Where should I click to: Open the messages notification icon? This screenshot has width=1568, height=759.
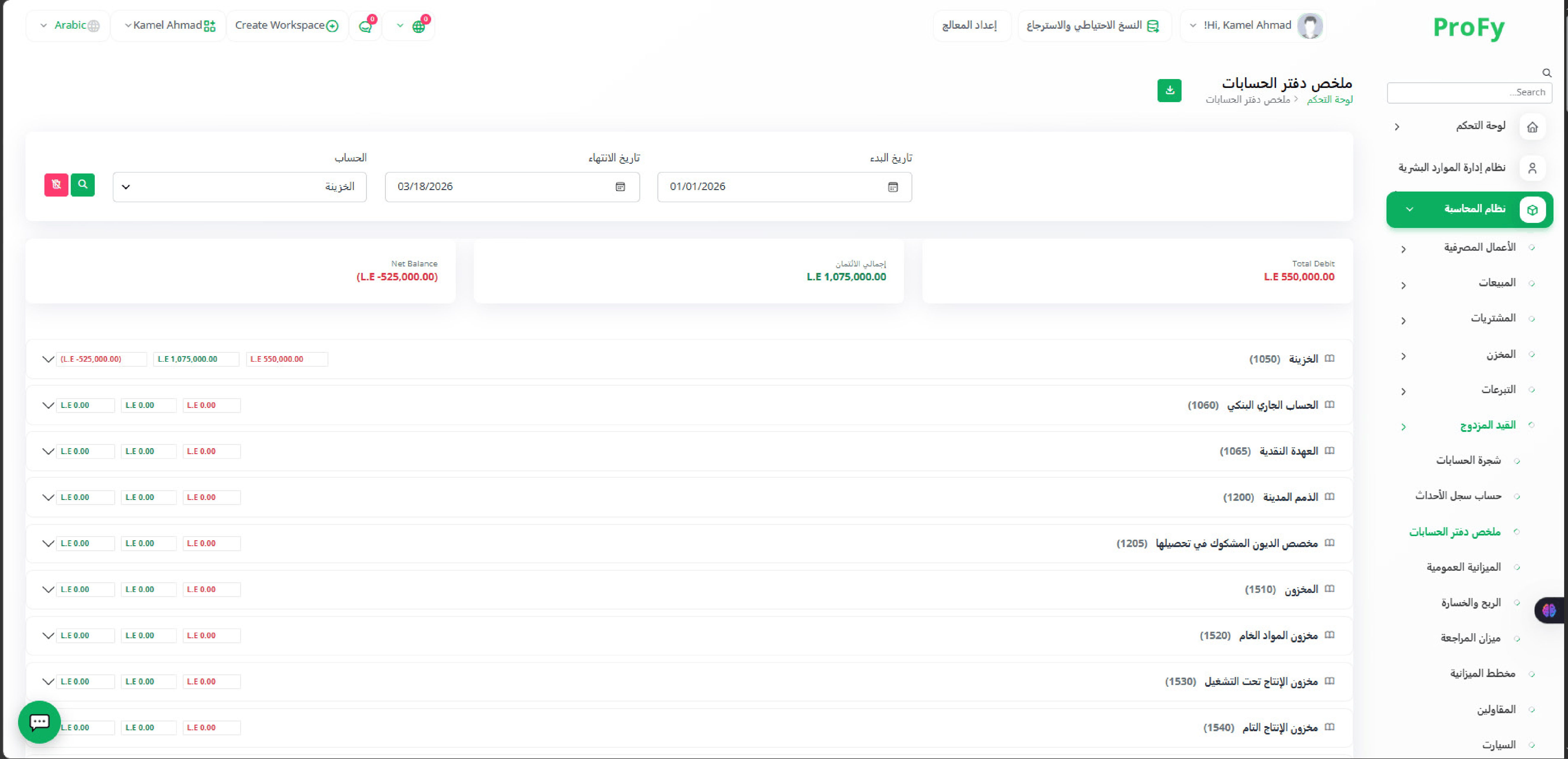pyautogui.click(x=365, y=26)
